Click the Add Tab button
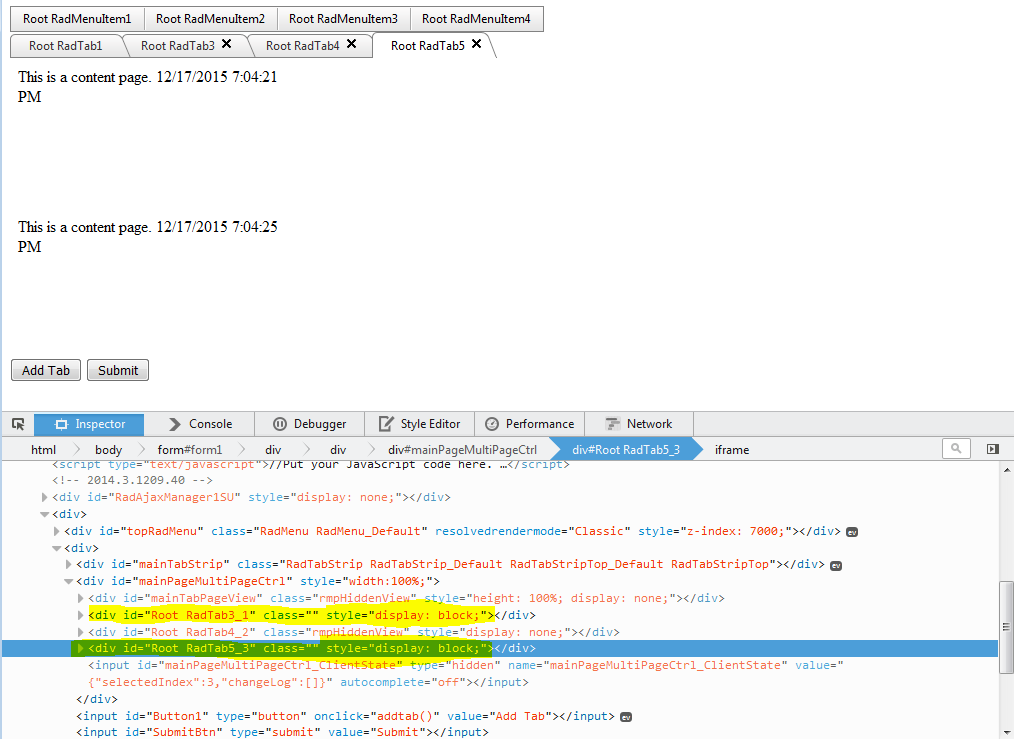The image size is (1014, 739). click(46, 370)
